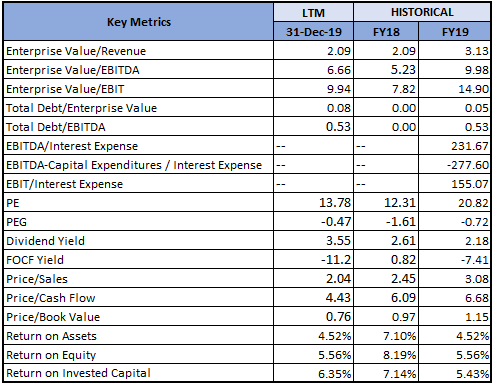The height and width of the screenshot is (384, 494).
Task: Select the FY18 column header
Action: pos(386,32)
